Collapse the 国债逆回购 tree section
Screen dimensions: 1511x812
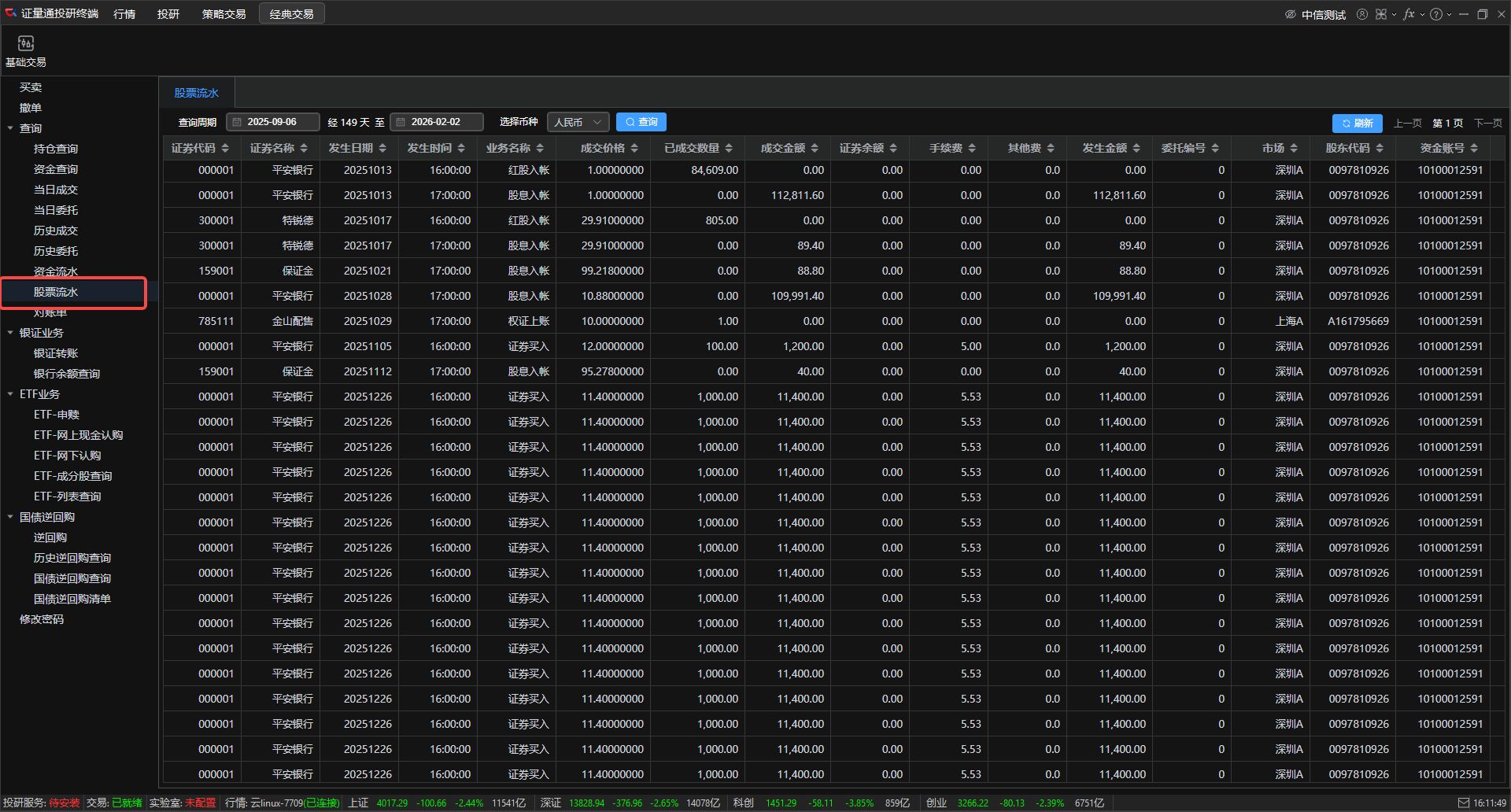coord(10,517)
